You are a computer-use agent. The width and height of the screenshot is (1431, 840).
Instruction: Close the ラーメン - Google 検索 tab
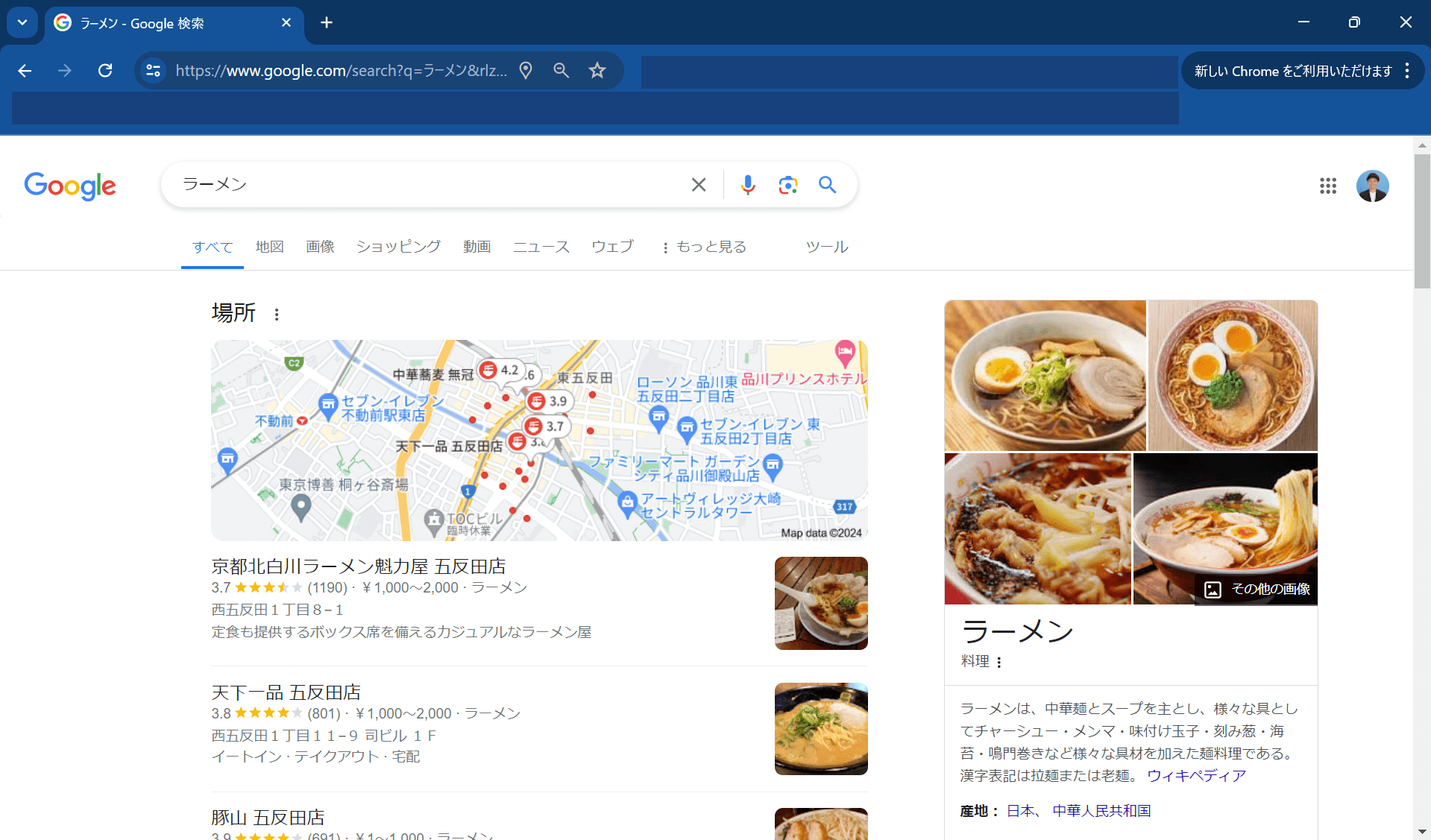coord(286,23)
